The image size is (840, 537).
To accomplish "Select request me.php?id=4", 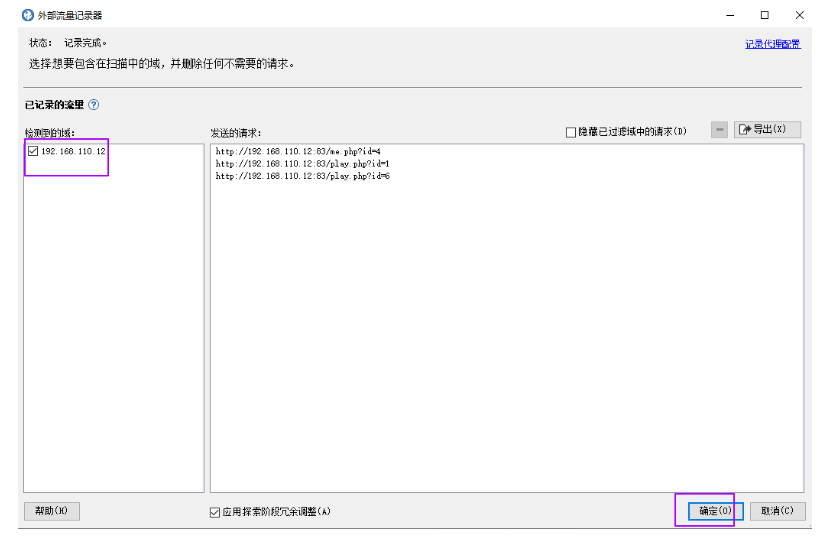I will pyautogui.click(x=298, y=152).
